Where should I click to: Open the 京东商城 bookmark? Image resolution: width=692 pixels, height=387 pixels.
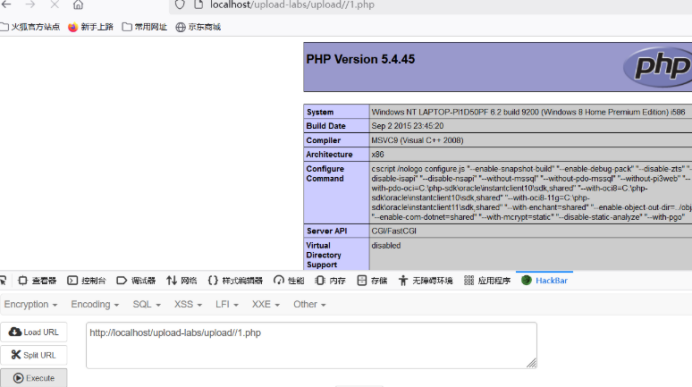tap(198, 27)
